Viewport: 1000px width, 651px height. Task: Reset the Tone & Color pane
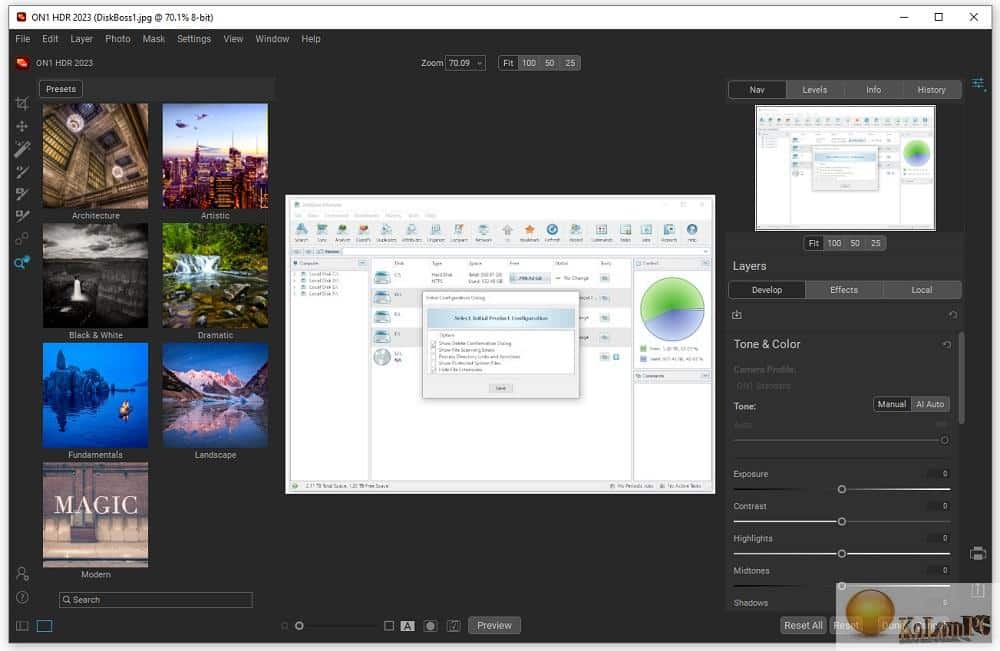tap(946, 344)
